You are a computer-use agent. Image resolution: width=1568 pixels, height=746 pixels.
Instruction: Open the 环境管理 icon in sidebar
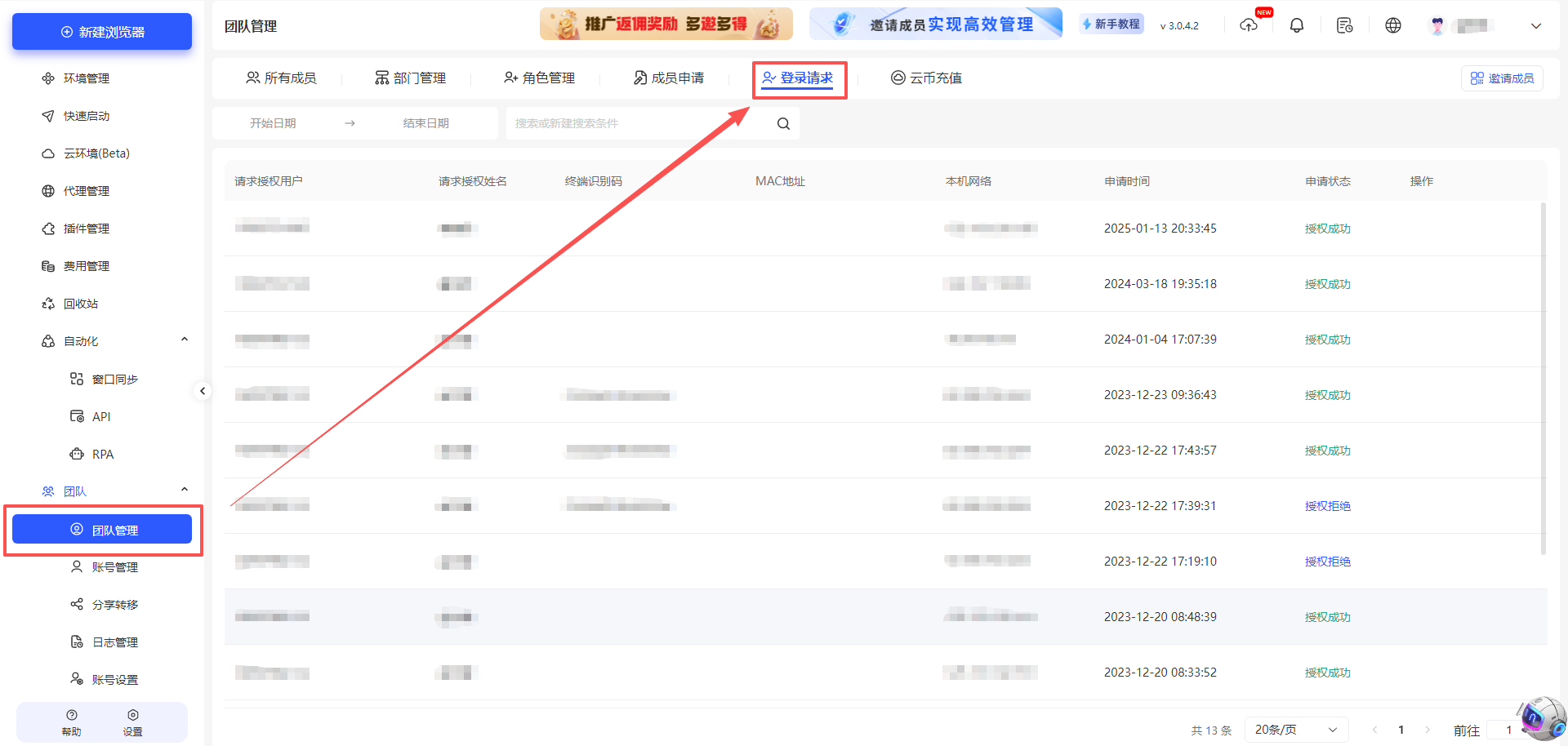click(x=48, y=78)
